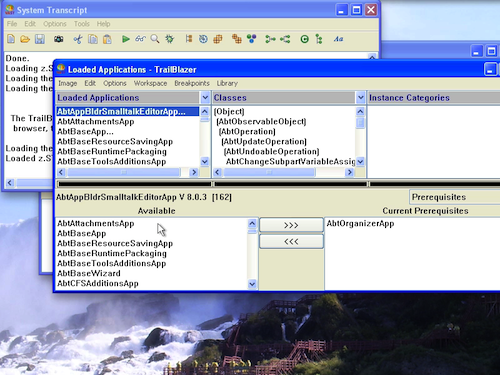Screen dimensions: 500x375
Task: Click Classes list scroll down arrow
Action: (360, 162)
